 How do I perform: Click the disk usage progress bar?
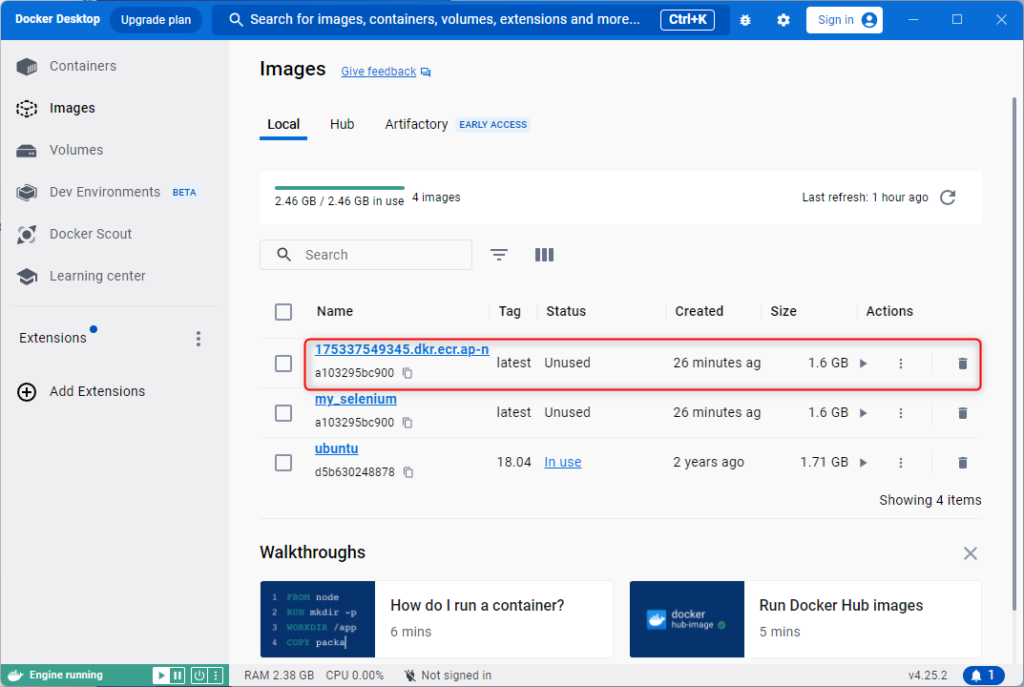pos(340,188)
